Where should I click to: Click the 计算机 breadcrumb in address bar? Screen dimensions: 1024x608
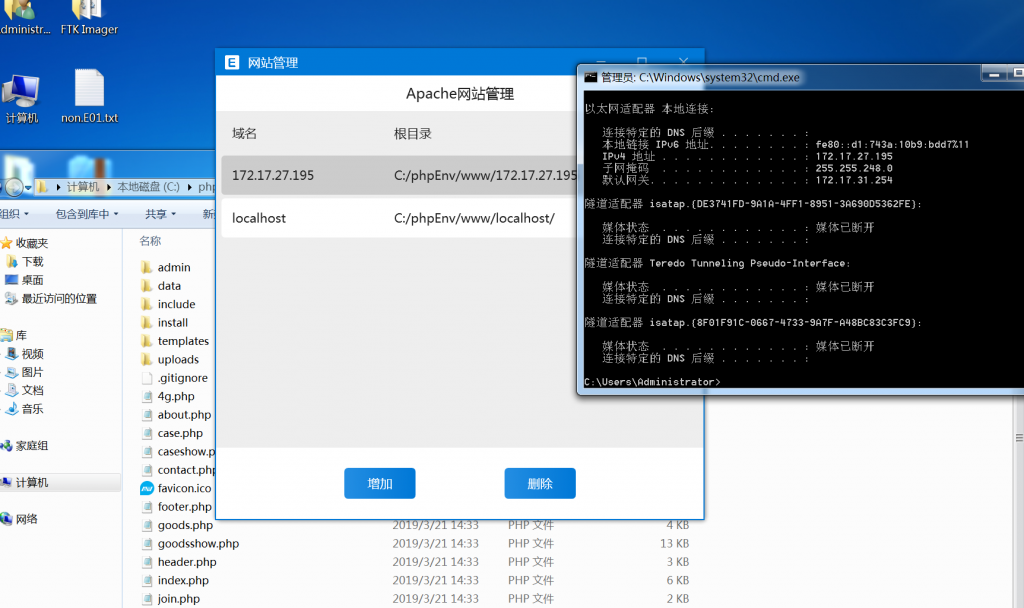click(x=83, y=187)
